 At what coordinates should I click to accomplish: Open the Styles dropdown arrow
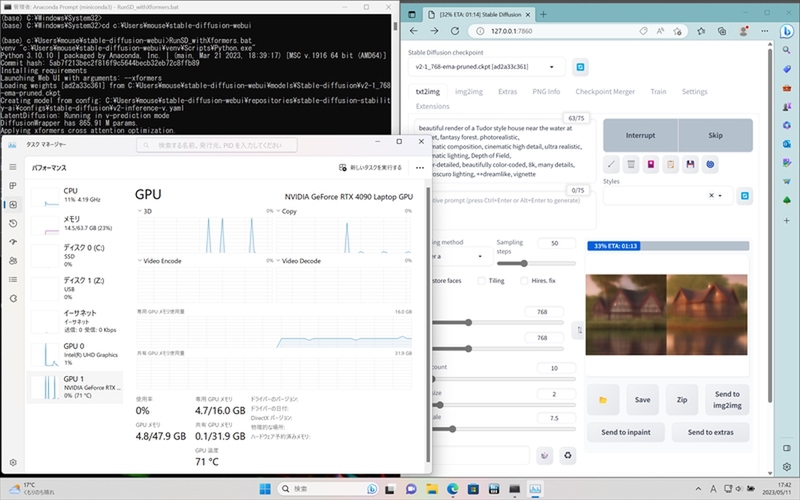pyautogui.click(x=720, y=195)
